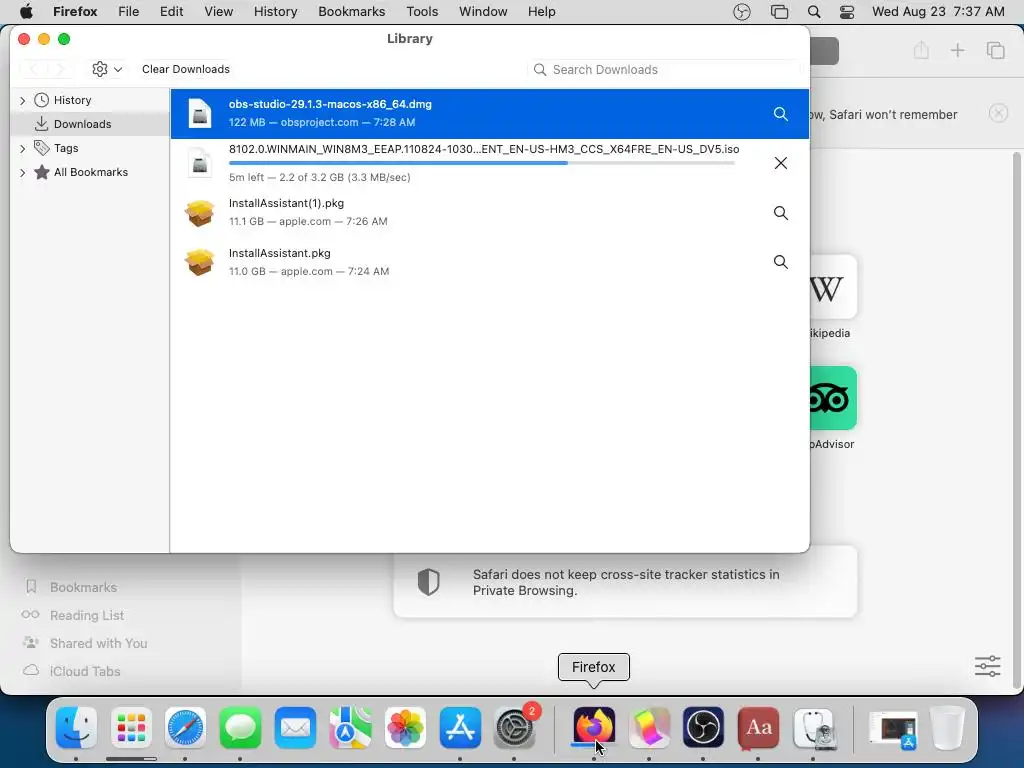Open Dictionary from the Dock

click(x=758, y=728)
